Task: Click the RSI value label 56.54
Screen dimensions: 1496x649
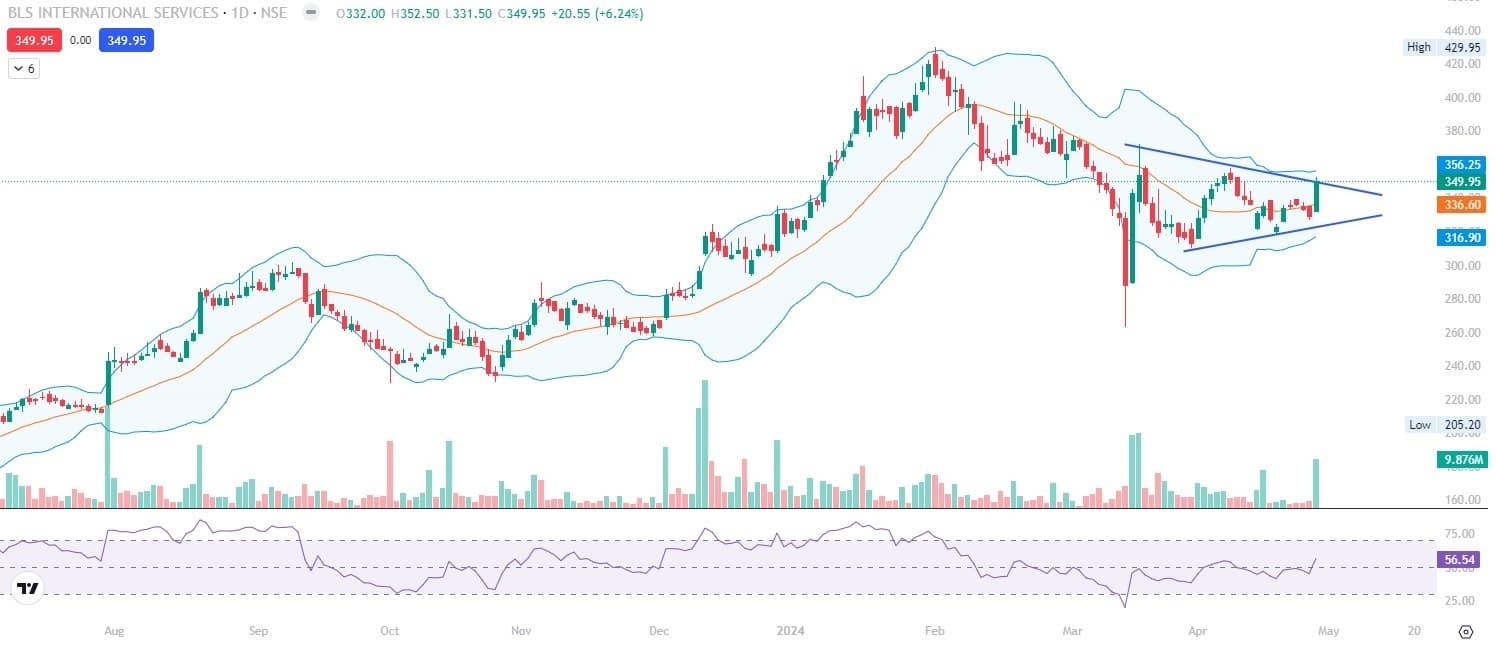Action: point(1461,561)
